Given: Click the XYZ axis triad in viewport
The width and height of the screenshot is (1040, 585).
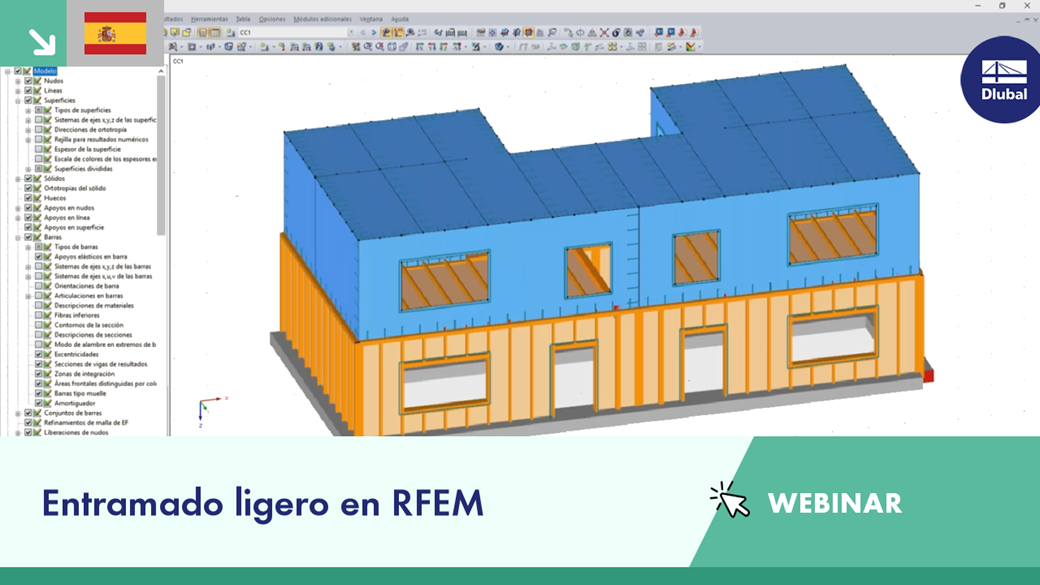Looking at the screenshot, I should [x=212, y=410].
